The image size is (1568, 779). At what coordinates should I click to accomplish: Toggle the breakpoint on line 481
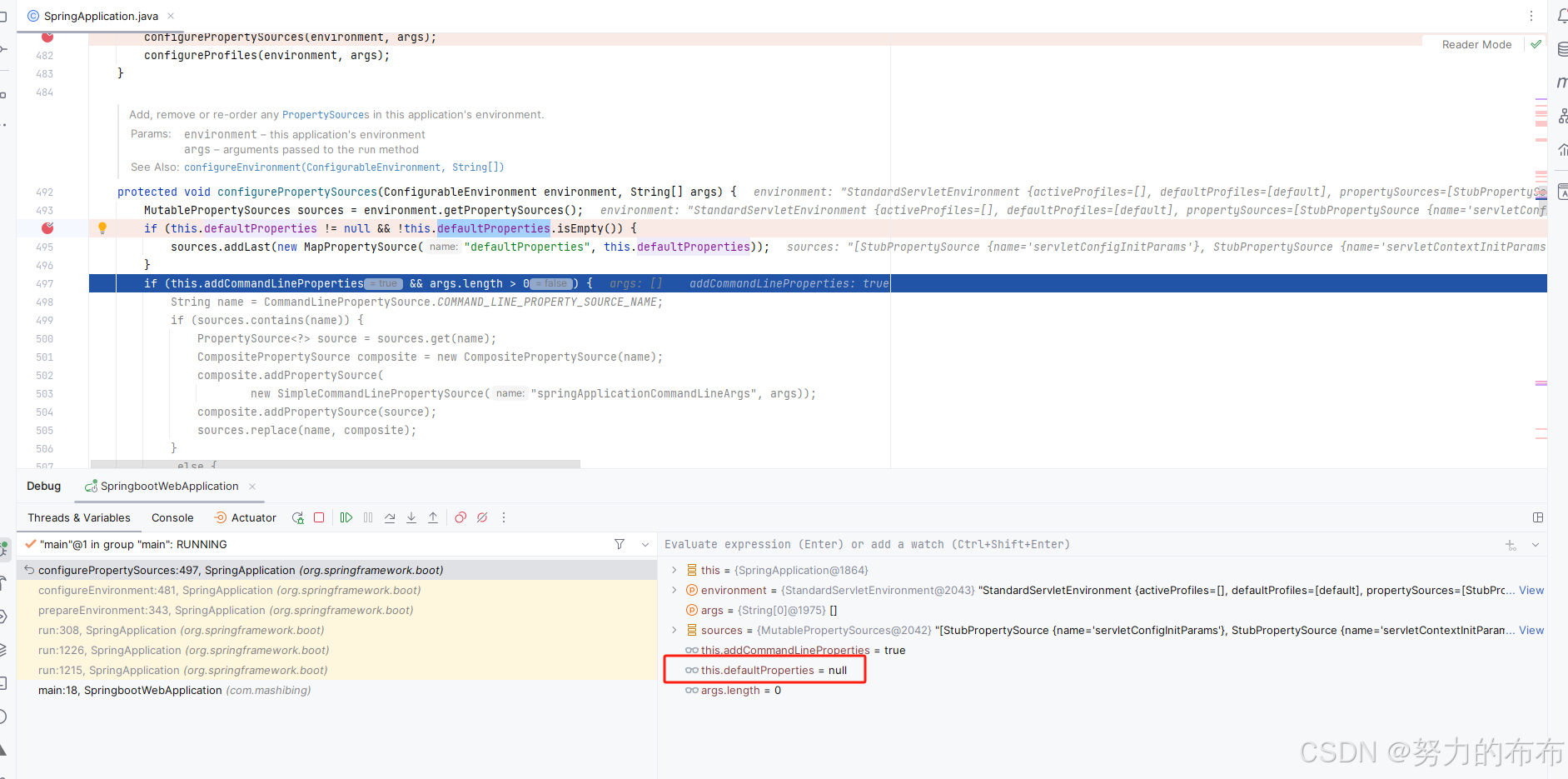pos(47,37)
